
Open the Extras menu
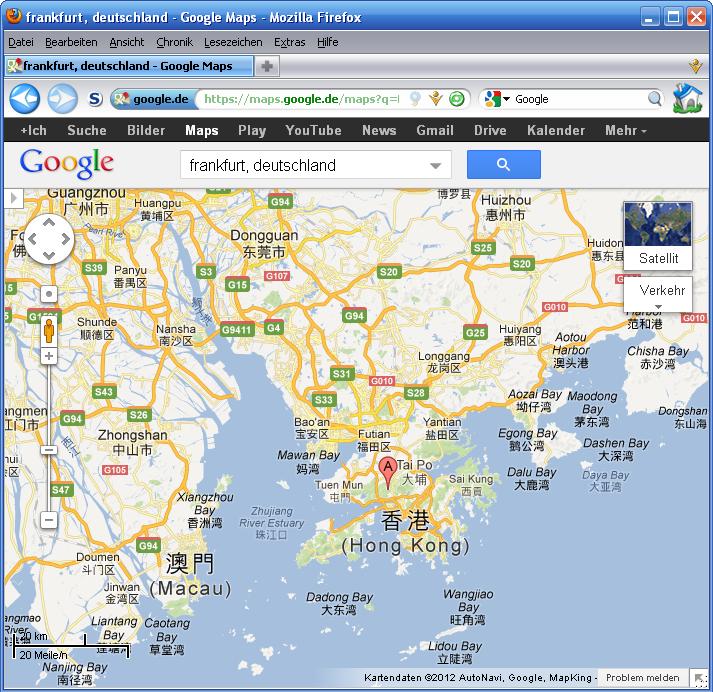point(289,42)
